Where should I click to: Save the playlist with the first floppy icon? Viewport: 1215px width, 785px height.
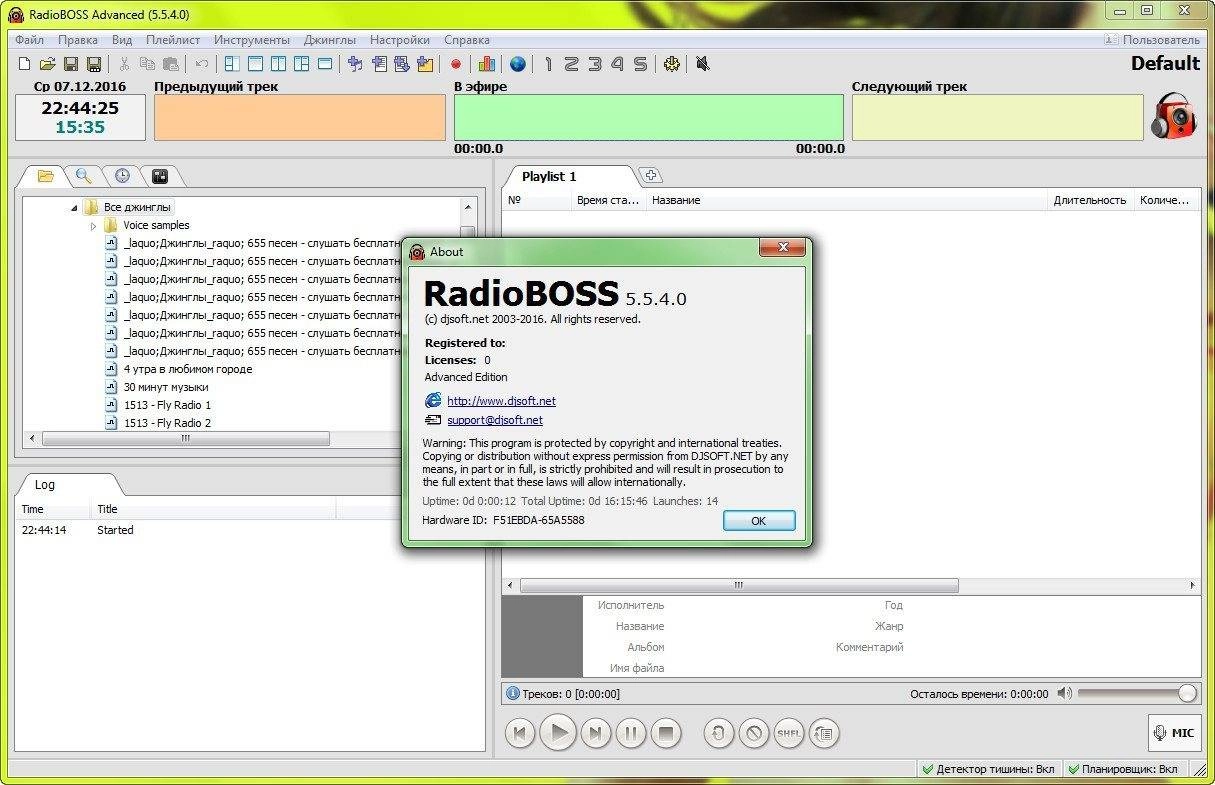pyautogui.click(x=71, y=64)
